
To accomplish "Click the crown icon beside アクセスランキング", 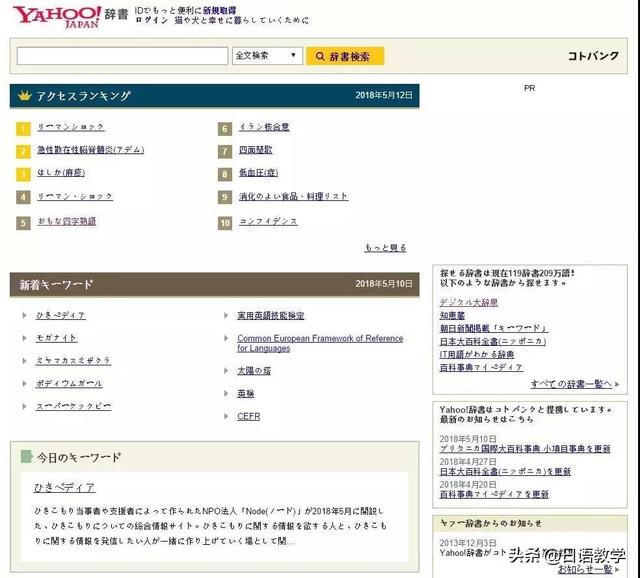I will tap(24, 96).
